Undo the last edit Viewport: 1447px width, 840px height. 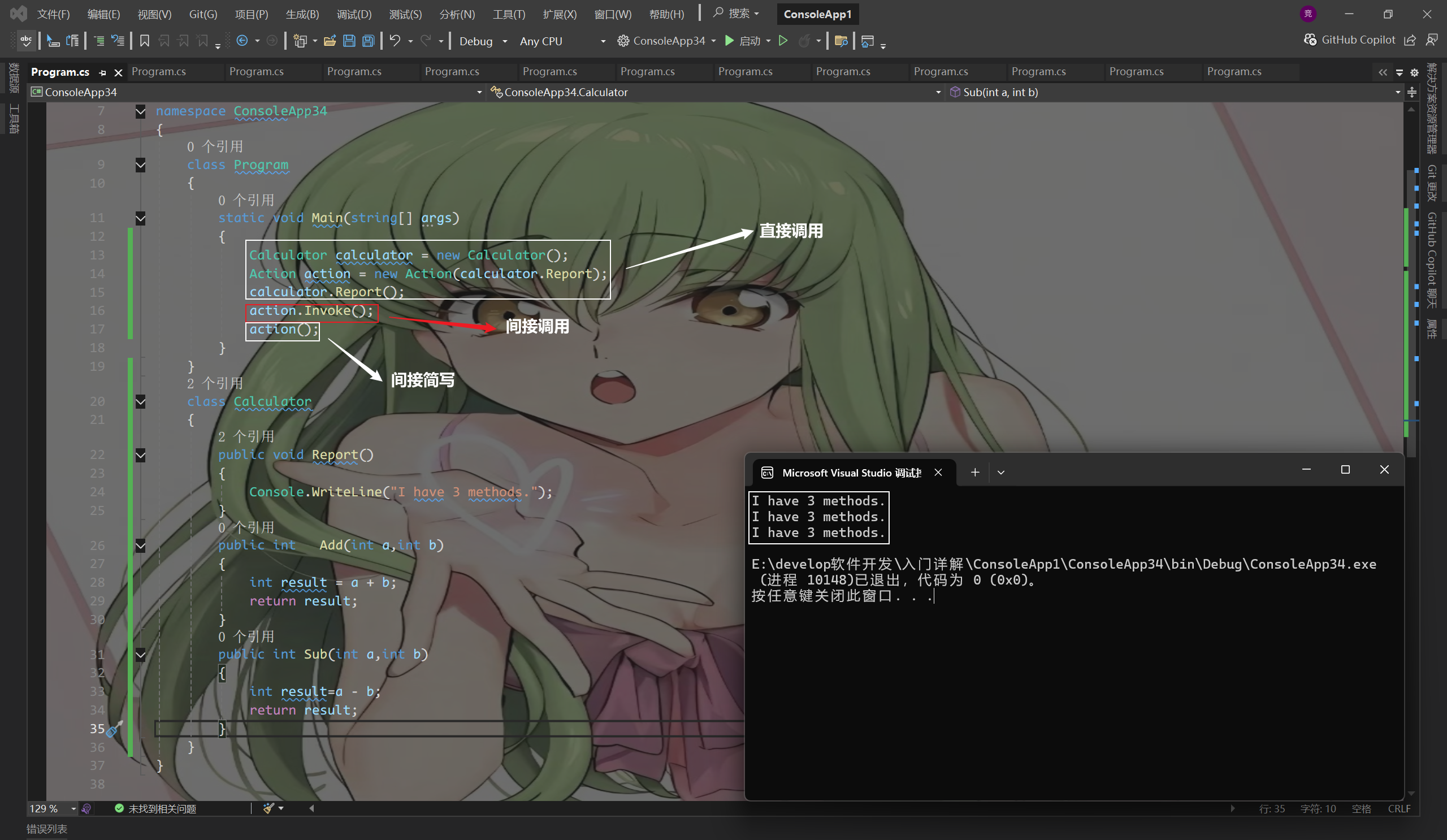[x=395, y=41]
